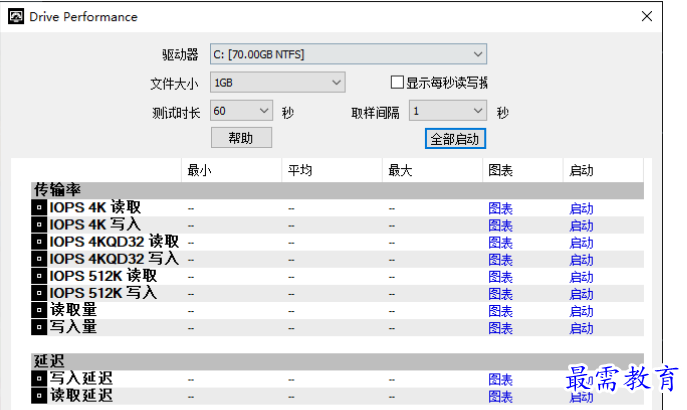Open 图表 link for 读取量
The width and height of the screenshot is (687, 410).
tap(500, 311)
